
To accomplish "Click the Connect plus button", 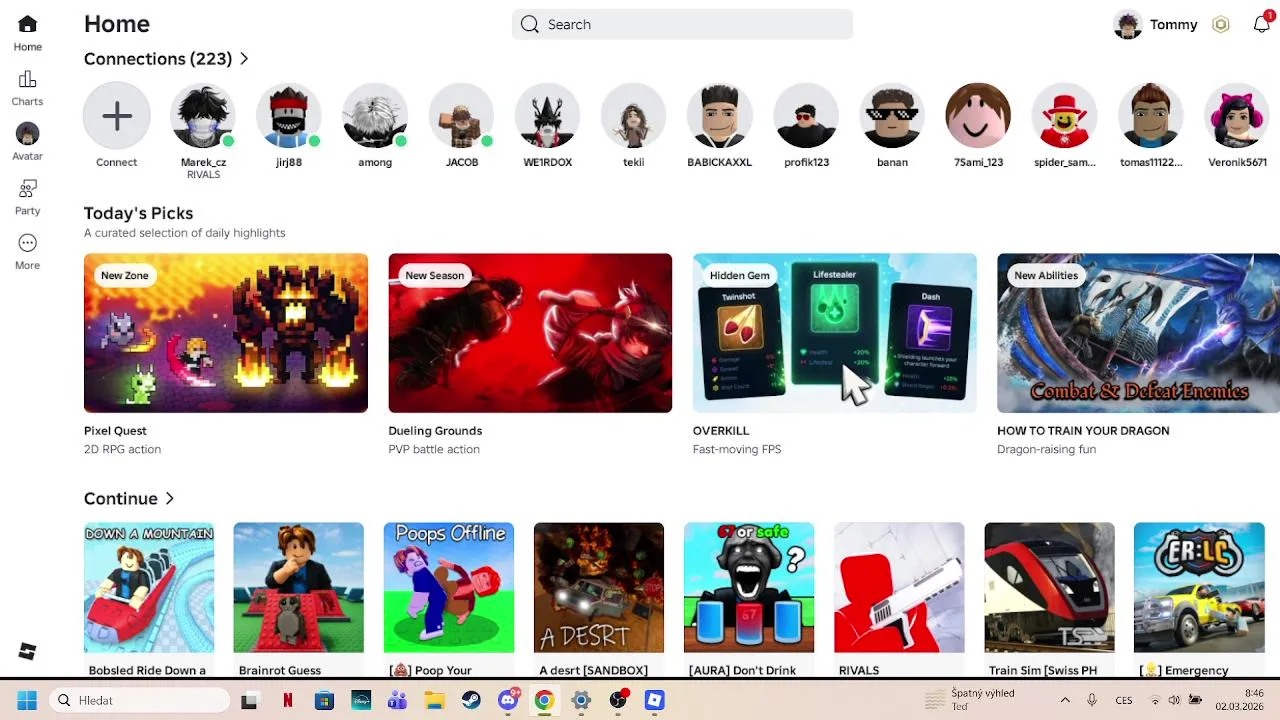I will pyautogui.click(x=117, y=116).
